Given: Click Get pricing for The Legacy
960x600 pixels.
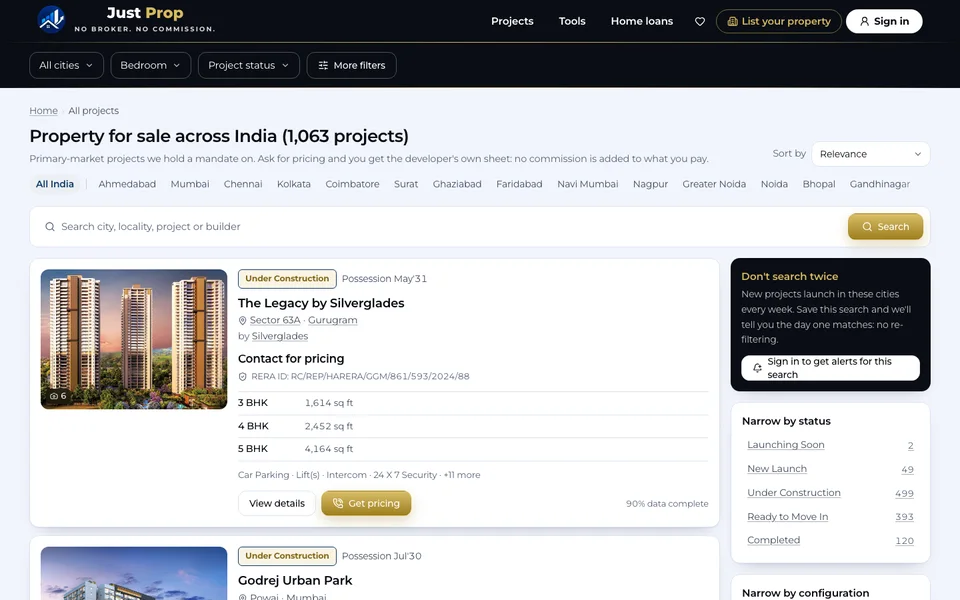Looking at the screenshot, I should point(366,503).
